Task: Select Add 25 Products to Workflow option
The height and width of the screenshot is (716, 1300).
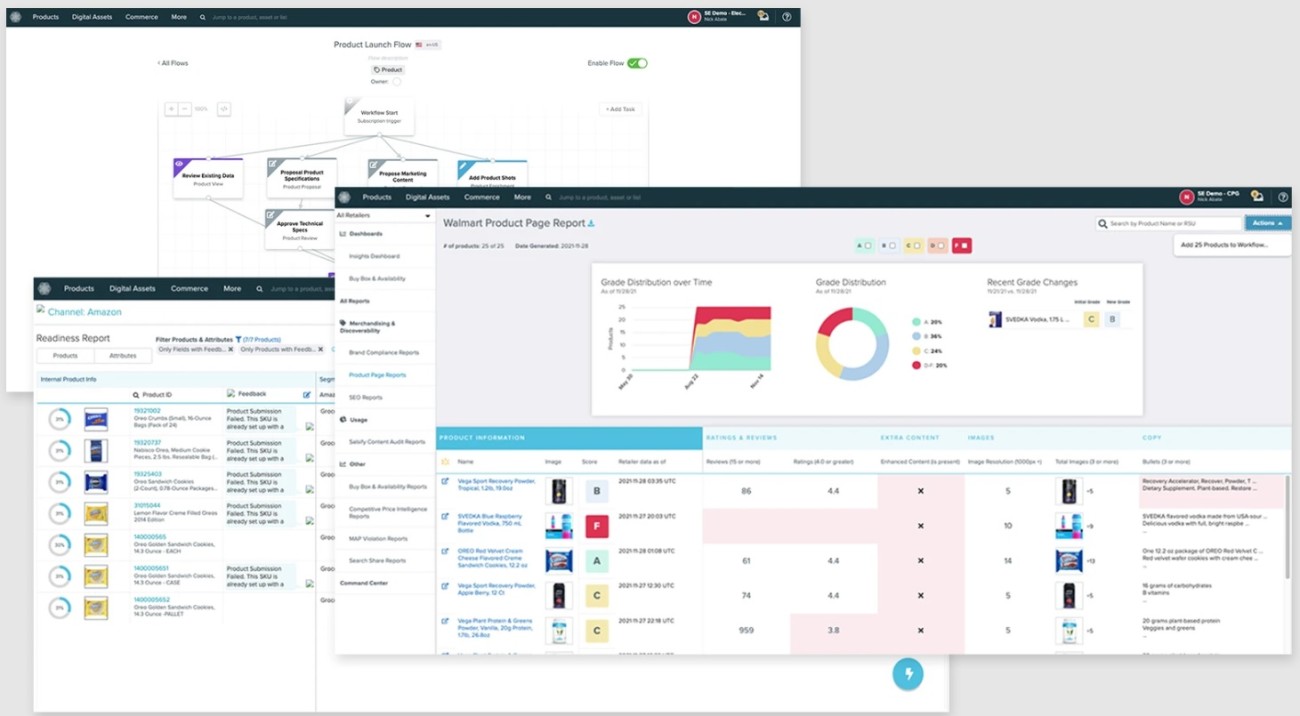Action: tap(1224, 245)
